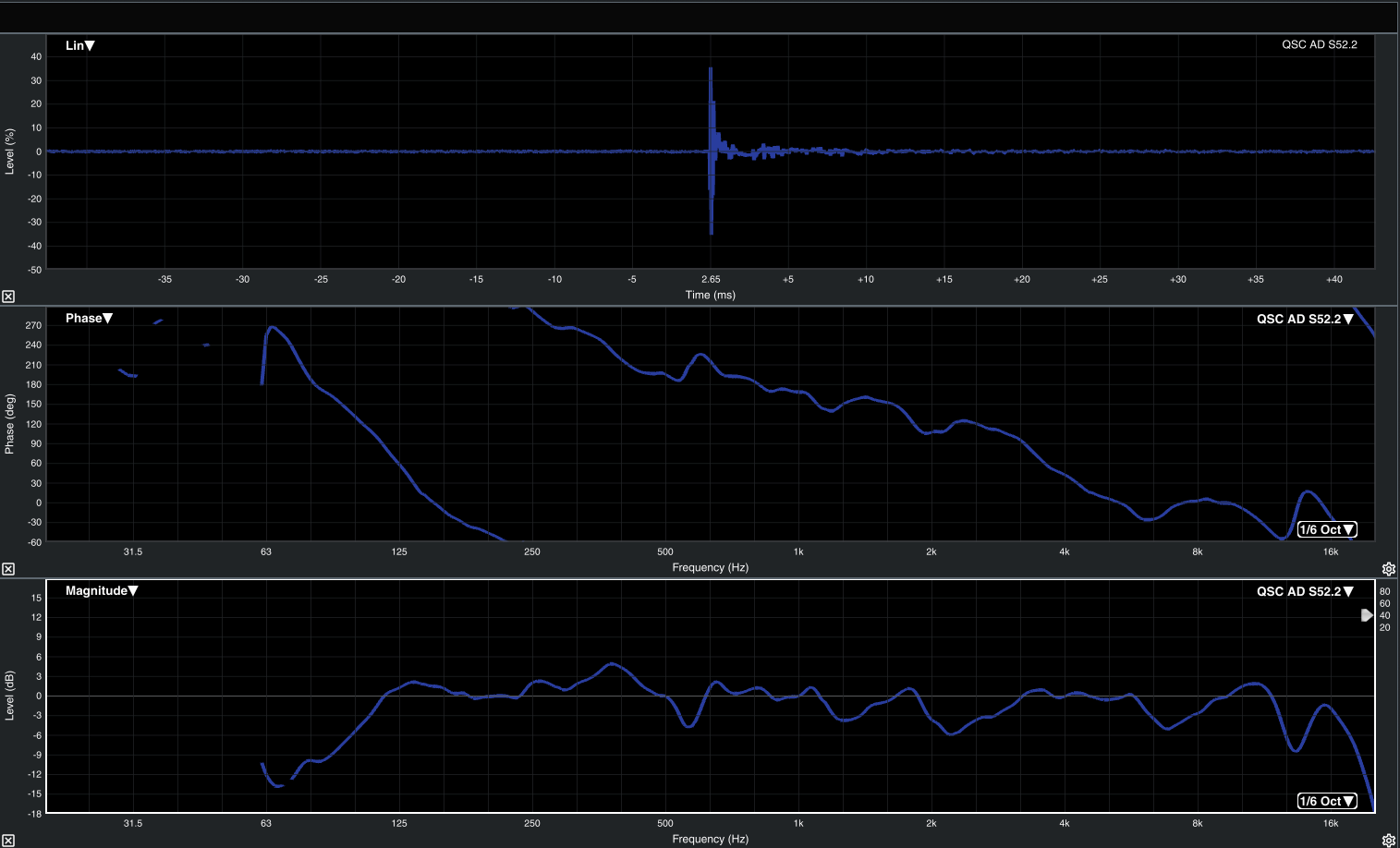Click the 20 value on magnitude range scale
The image size is (1400, 848).
(x=1384, y=627)
